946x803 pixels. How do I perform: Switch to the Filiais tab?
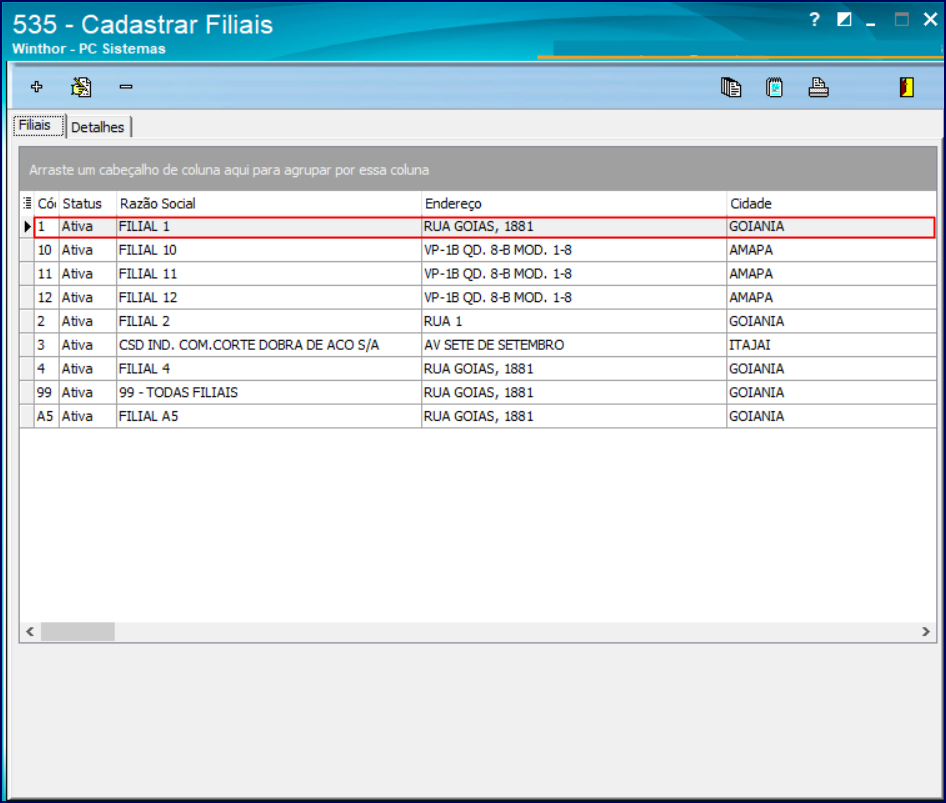point(39,125)
